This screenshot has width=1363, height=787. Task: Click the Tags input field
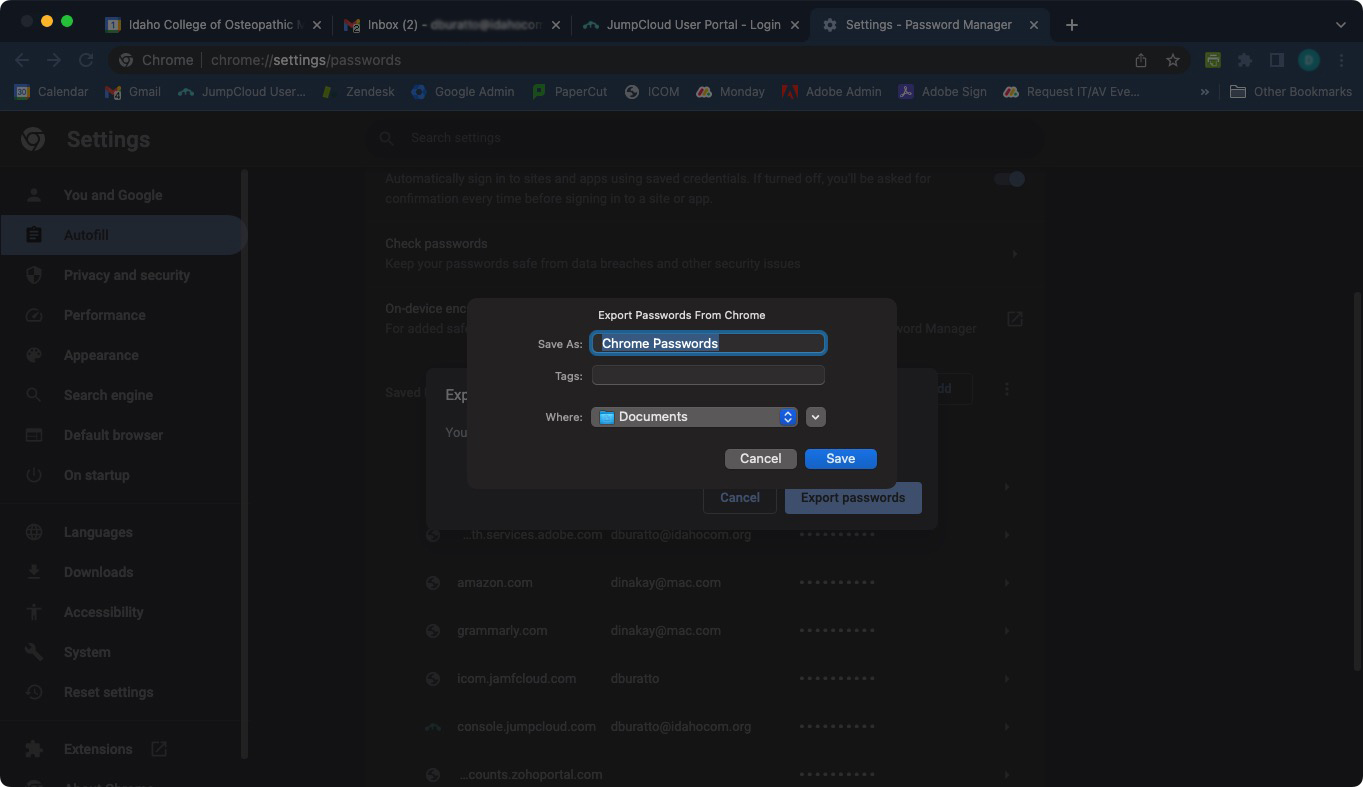708,375
